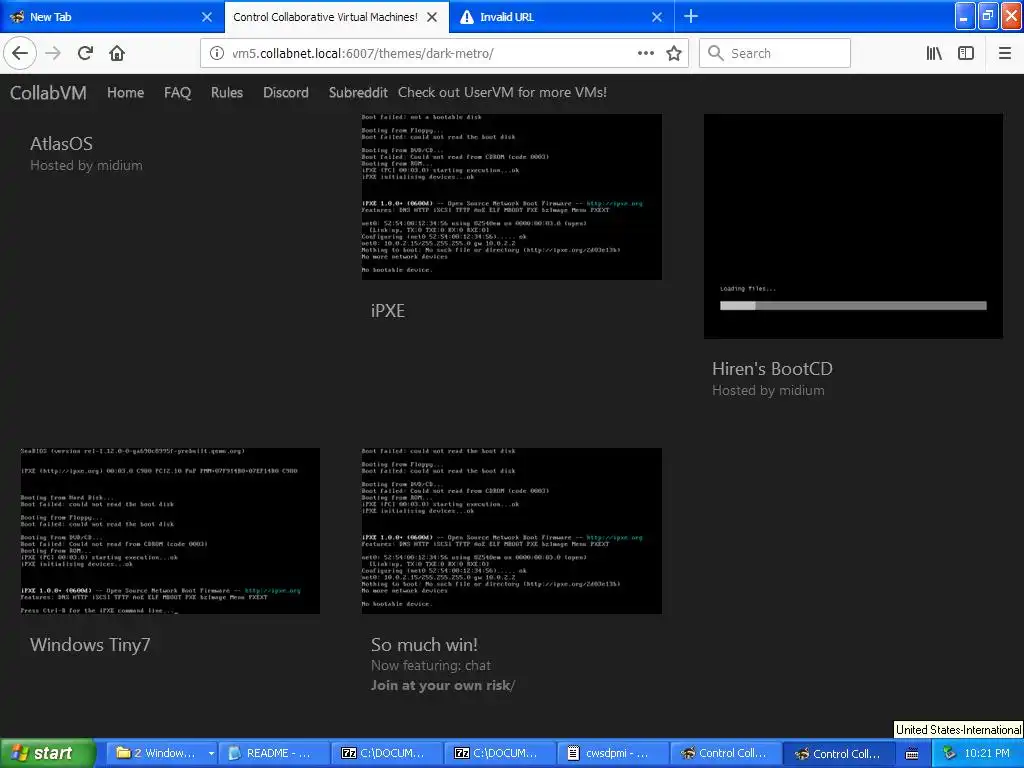Screen dimensions: 1024x768
Task: Reload the current page
Action: click(85, 53)
